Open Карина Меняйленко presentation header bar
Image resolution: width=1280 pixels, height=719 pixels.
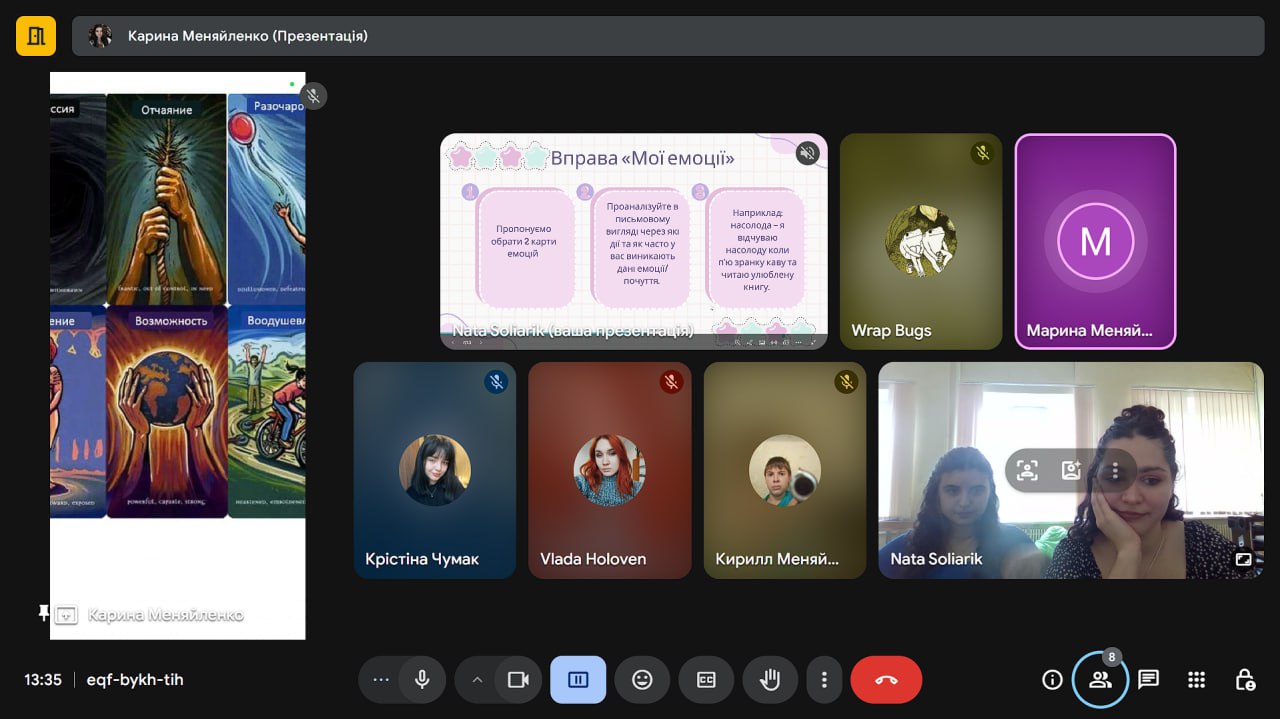[x=668, y=36]
